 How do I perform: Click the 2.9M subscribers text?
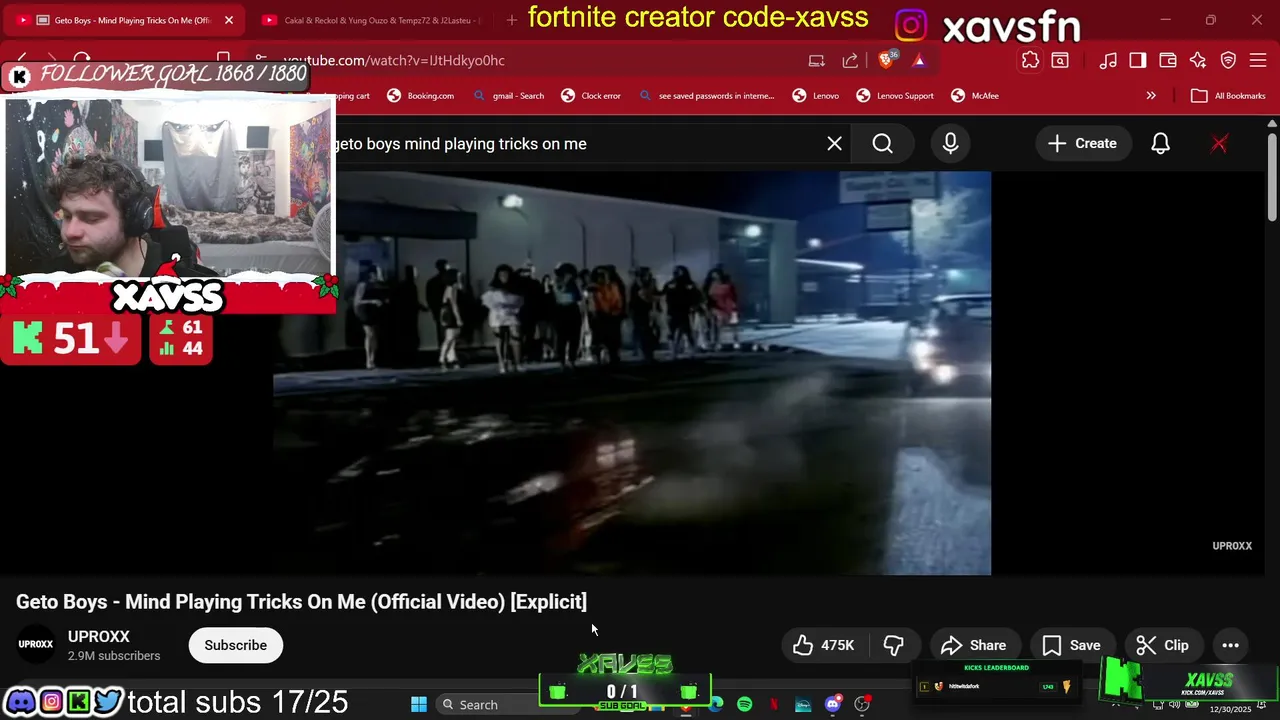click(114, 656)
